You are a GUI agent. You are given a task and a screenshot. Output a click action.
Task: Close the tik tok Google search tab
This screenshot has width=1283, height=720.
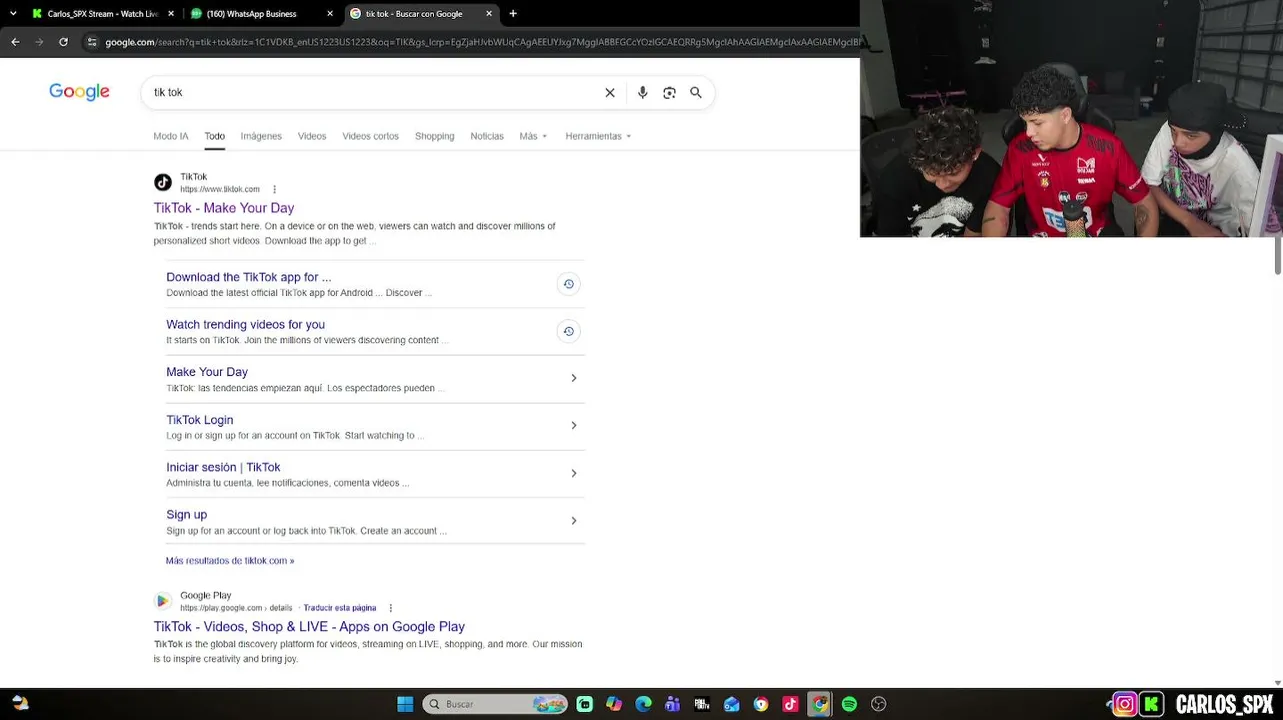pos(489,14)
